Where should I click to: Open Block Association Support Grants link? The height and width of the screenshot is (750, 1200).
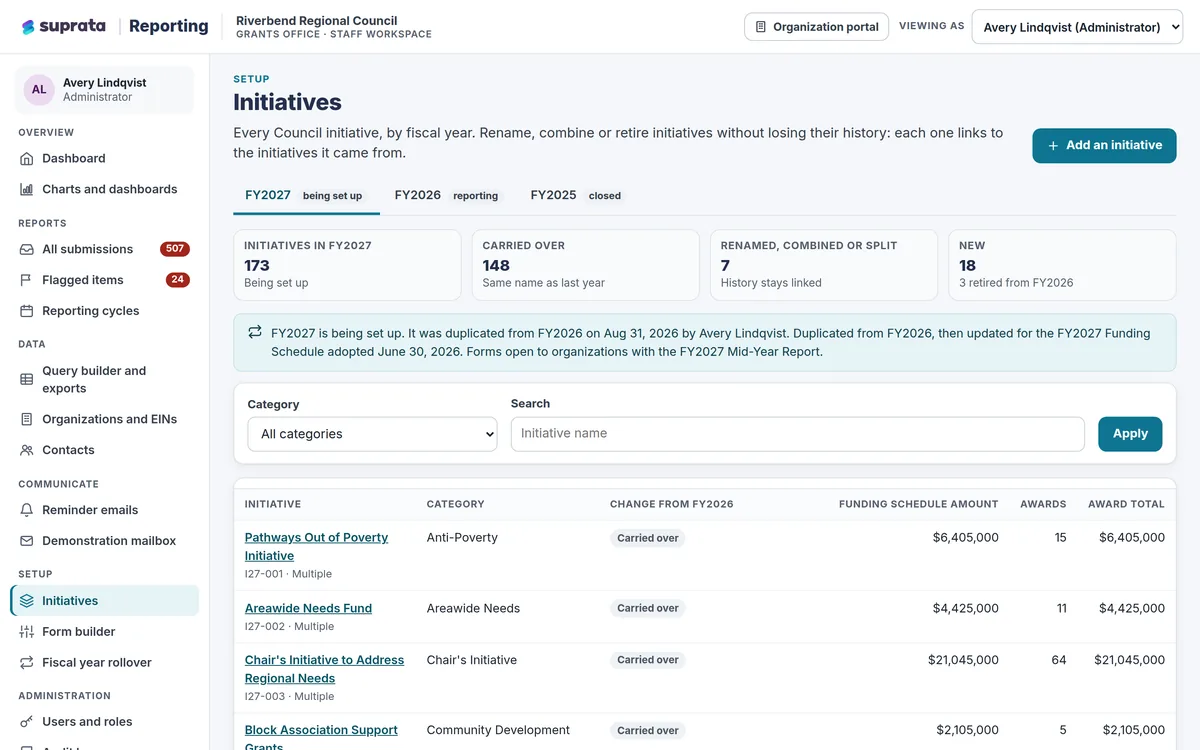321,738
